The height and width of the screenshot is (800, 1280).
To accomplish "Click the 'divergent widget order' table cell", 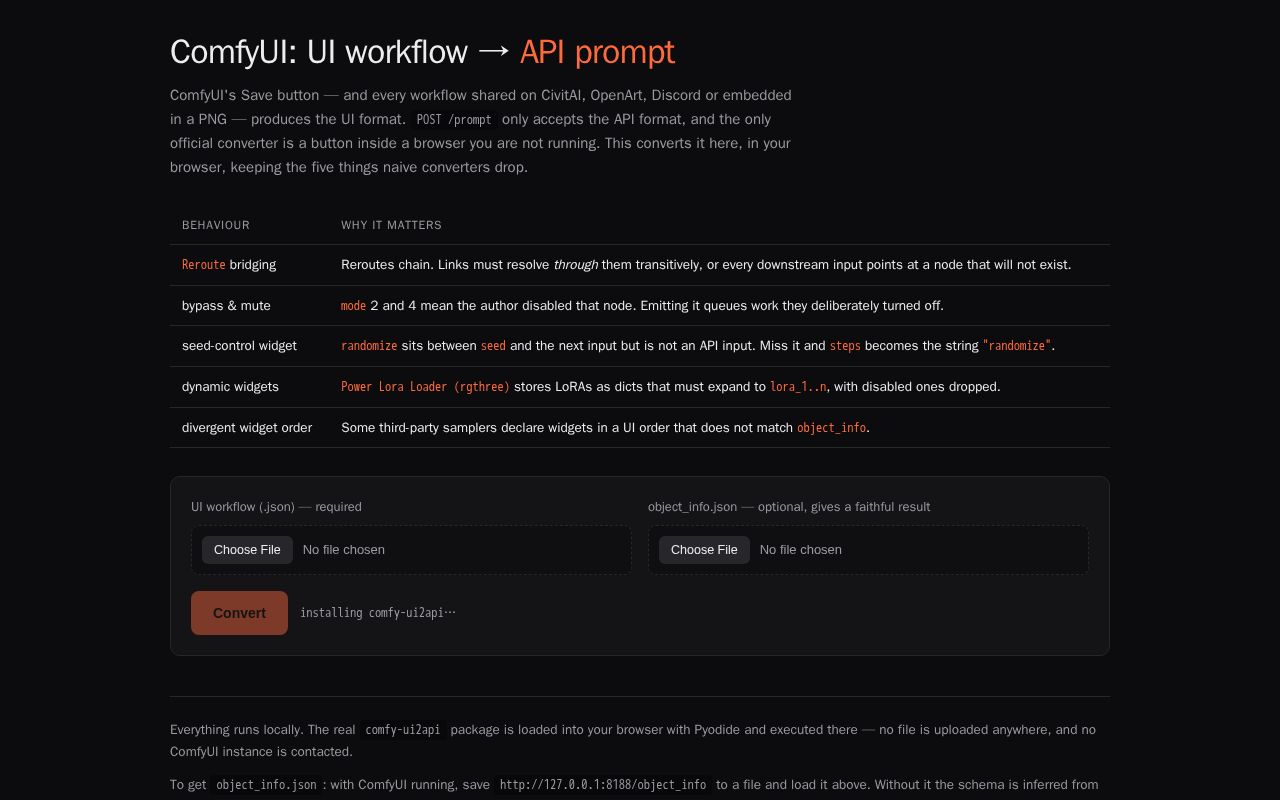I will point(249,428).
